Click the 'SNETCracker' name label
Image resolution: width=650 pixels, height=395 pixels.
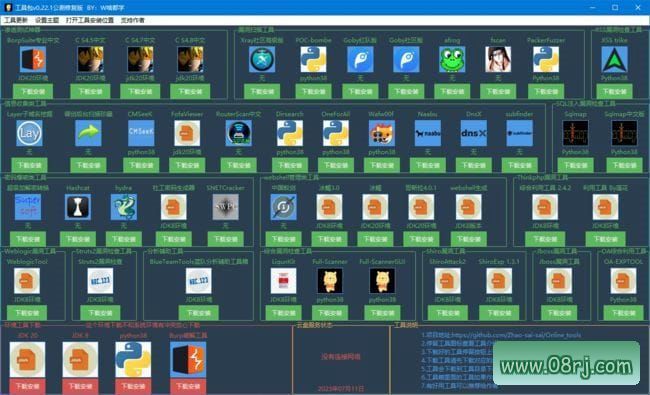point(226,188)
